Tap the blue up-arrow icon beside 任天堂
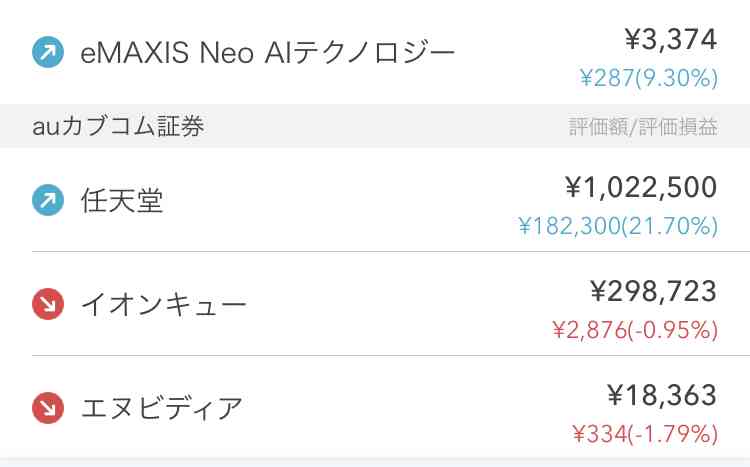The image size is (750, 467). pos(48,200)
